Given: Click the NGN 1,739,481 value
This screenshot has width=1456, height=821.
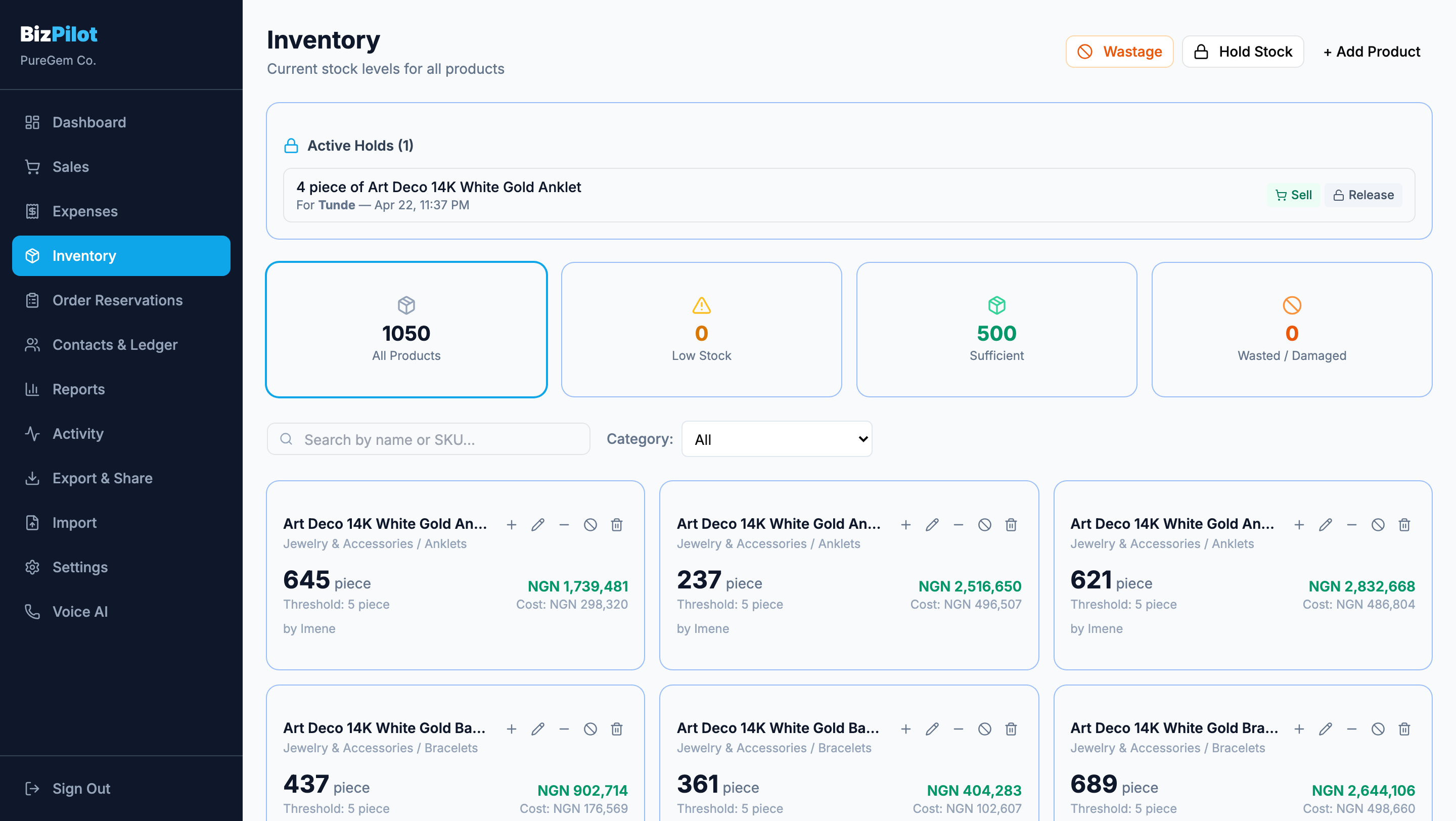Looking at the screenshot, I should pyautogui.click(x=578, y=586).
